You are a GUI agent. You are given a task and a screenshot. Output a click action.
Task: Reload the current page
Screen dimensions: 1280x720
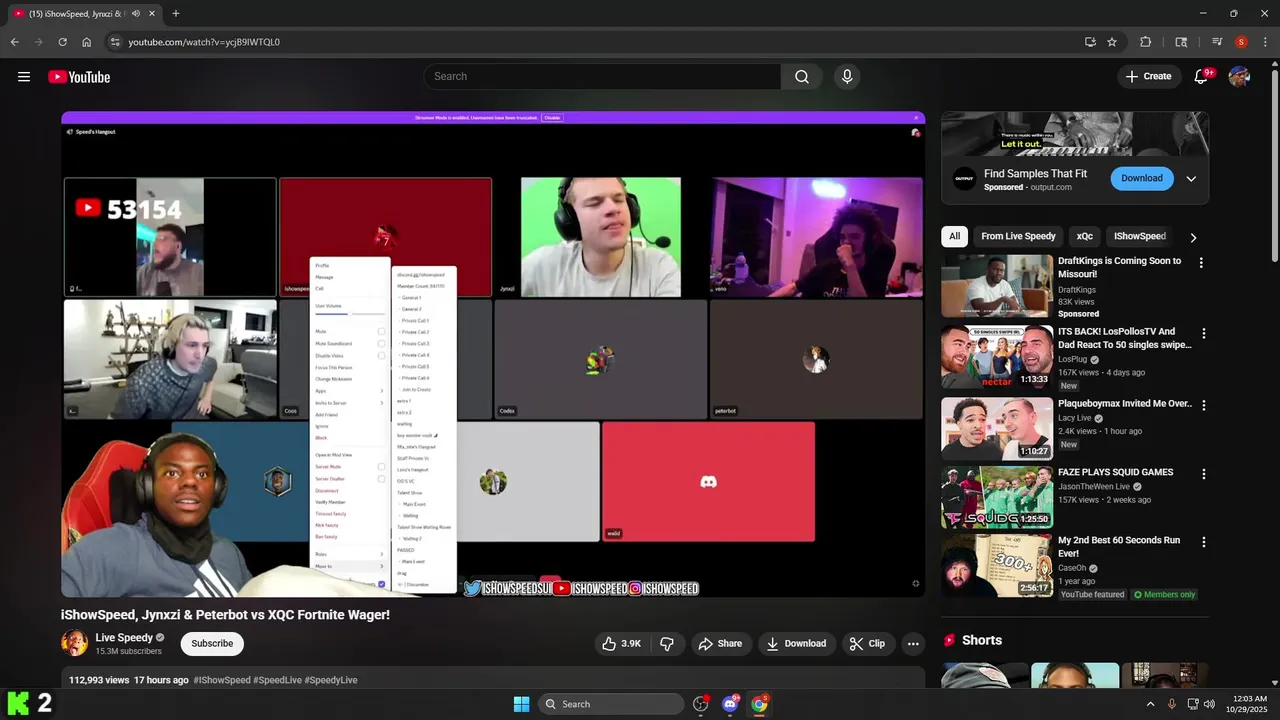click(x=62, y=42)
